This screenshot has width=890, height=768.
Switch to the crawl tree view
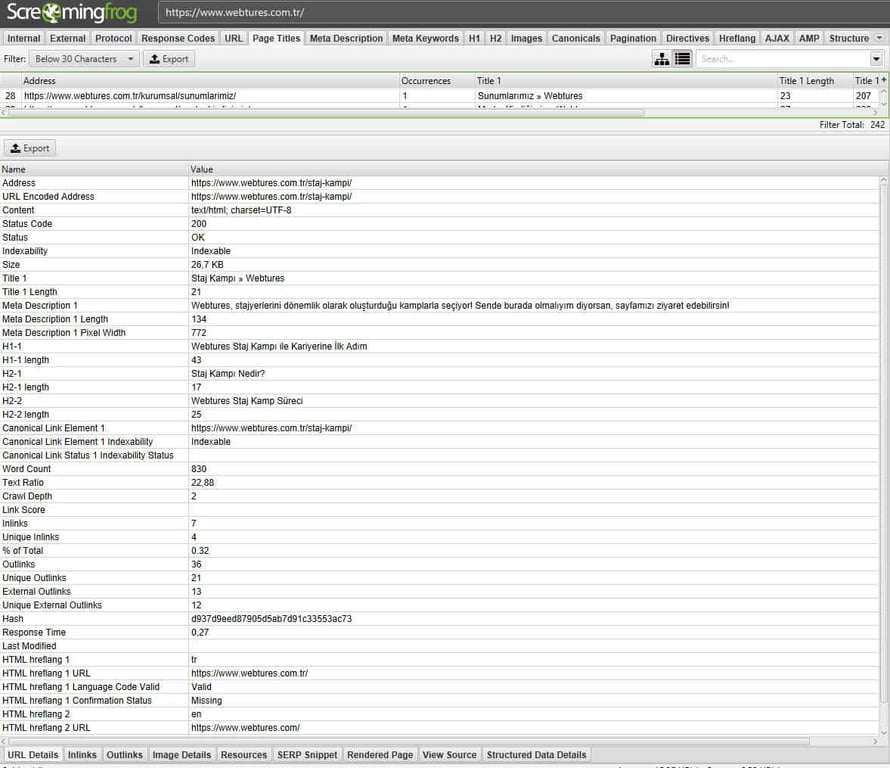coord(662,58)
